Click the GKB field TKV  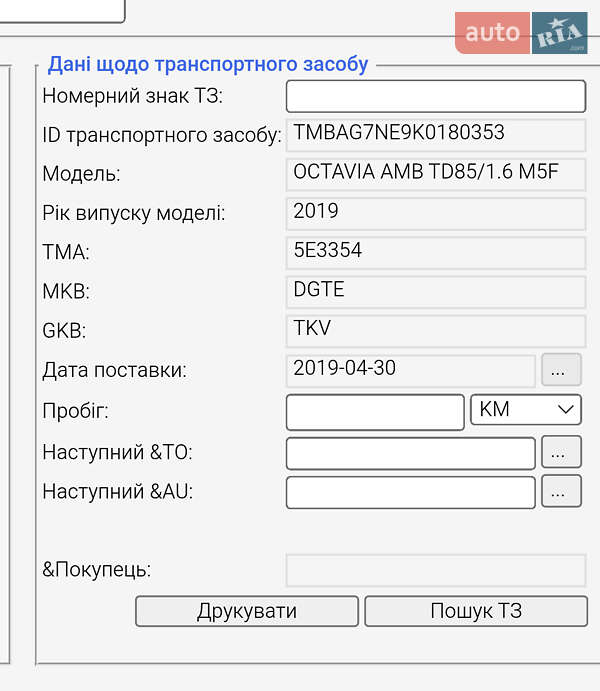click(x=436, y=331)
